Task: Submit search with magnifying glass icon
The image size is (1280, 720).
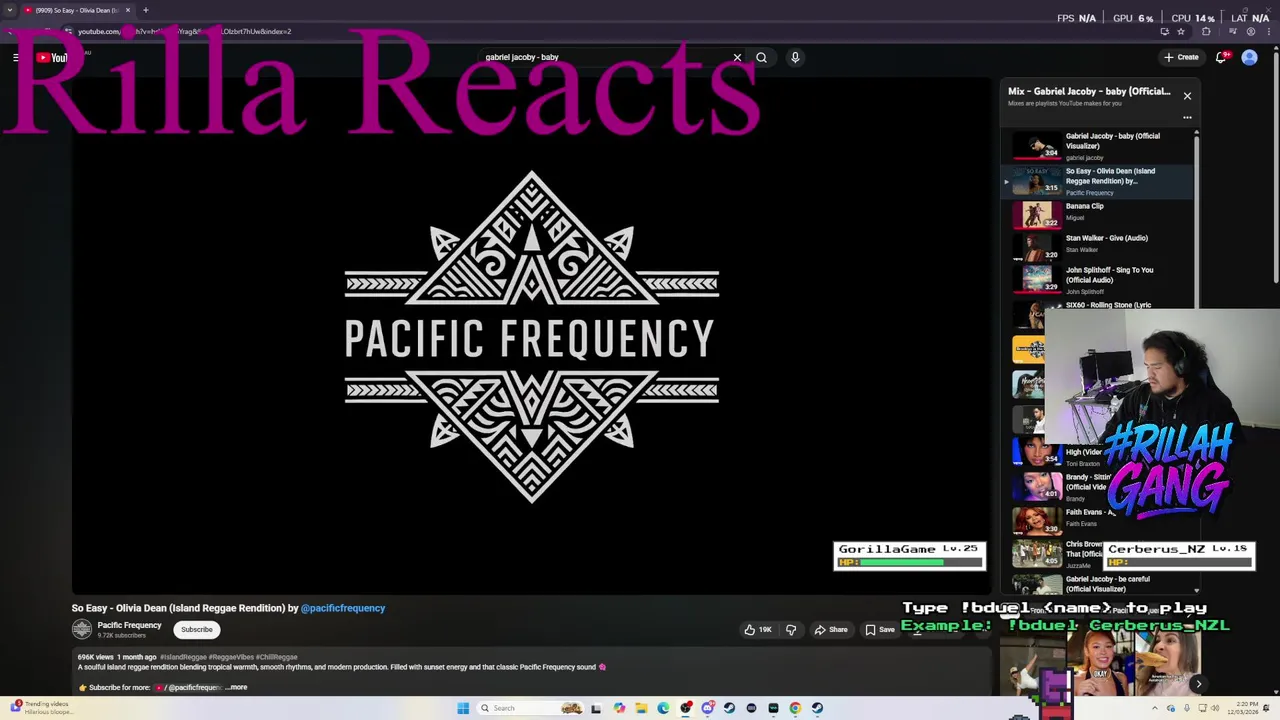Action: click(x=761, y=57)
